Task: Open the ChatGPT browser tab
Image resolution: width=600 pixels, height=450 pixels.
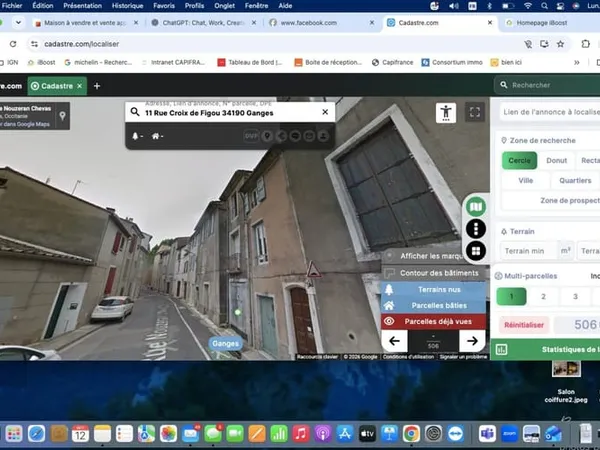Action: tap(205, 23)
